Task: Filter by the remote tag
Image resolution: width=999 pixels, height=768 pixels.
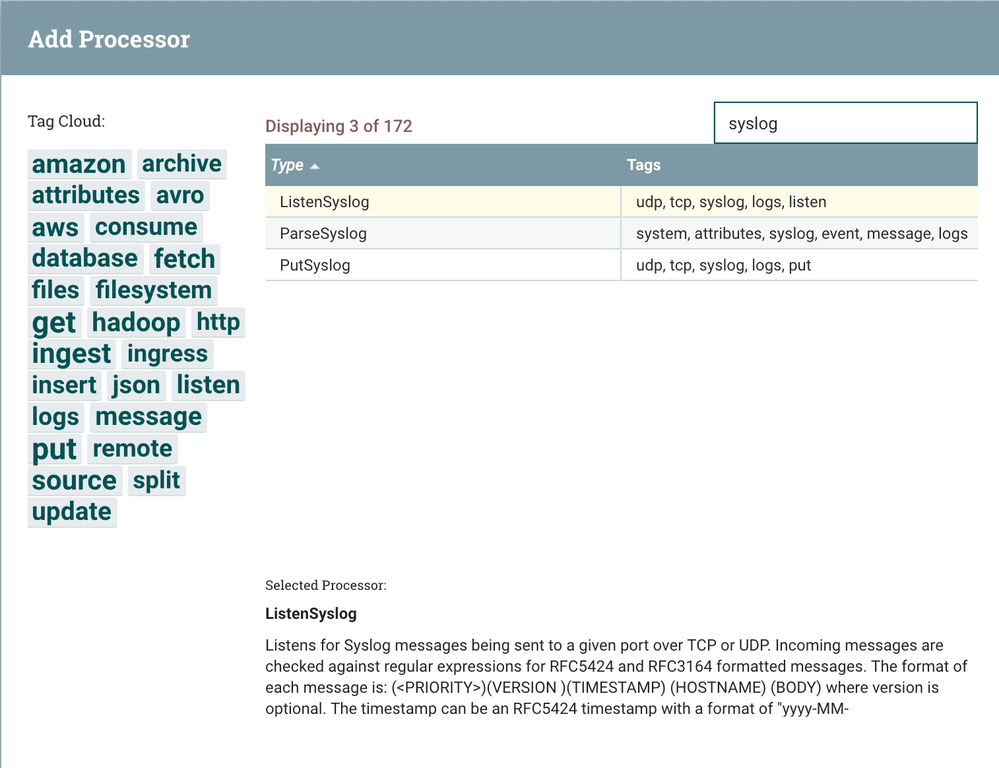Action: tap(133, 449)
